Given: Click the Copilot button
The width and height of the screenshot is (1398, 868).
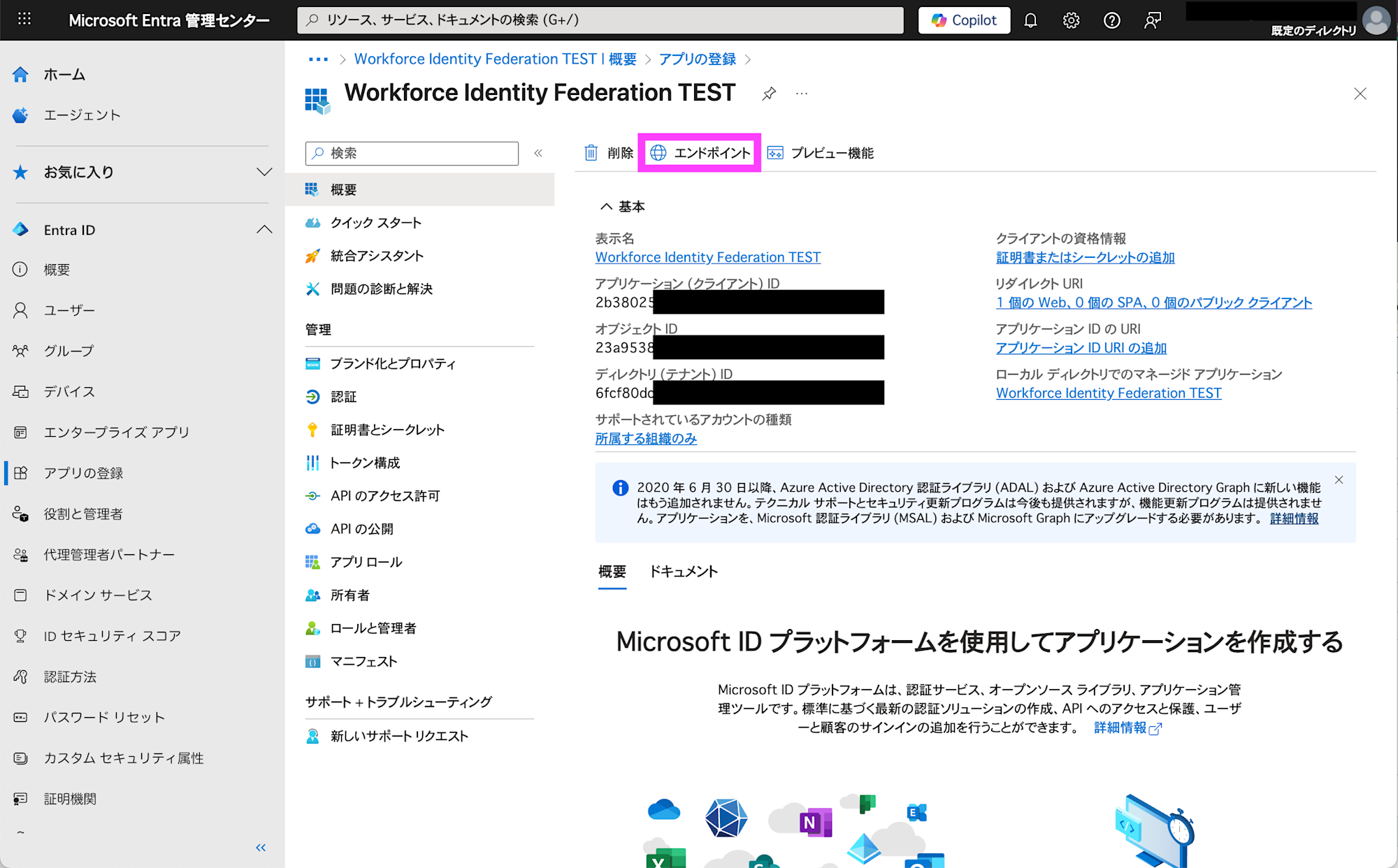Looking at the screenshot, I should click(x=964, y=20).
